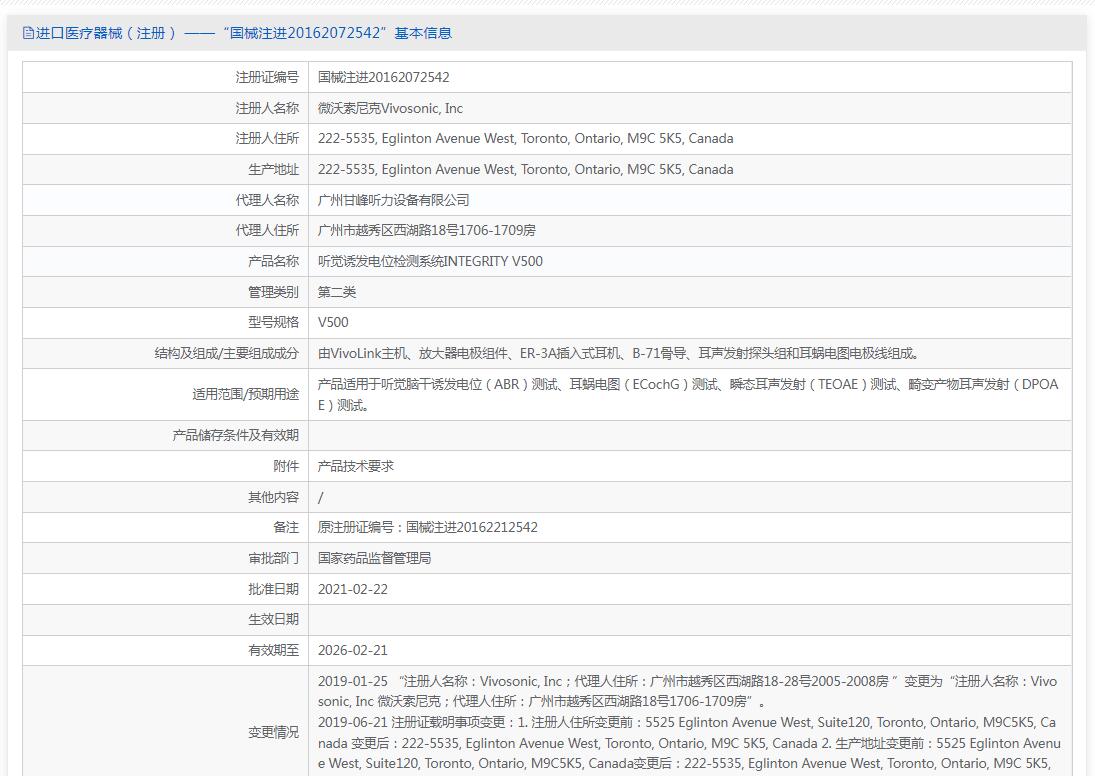The height and width of the screenshot is (776, 1095).
Task: Select expiry date 2026-02-21
Action: click(353, 650)
